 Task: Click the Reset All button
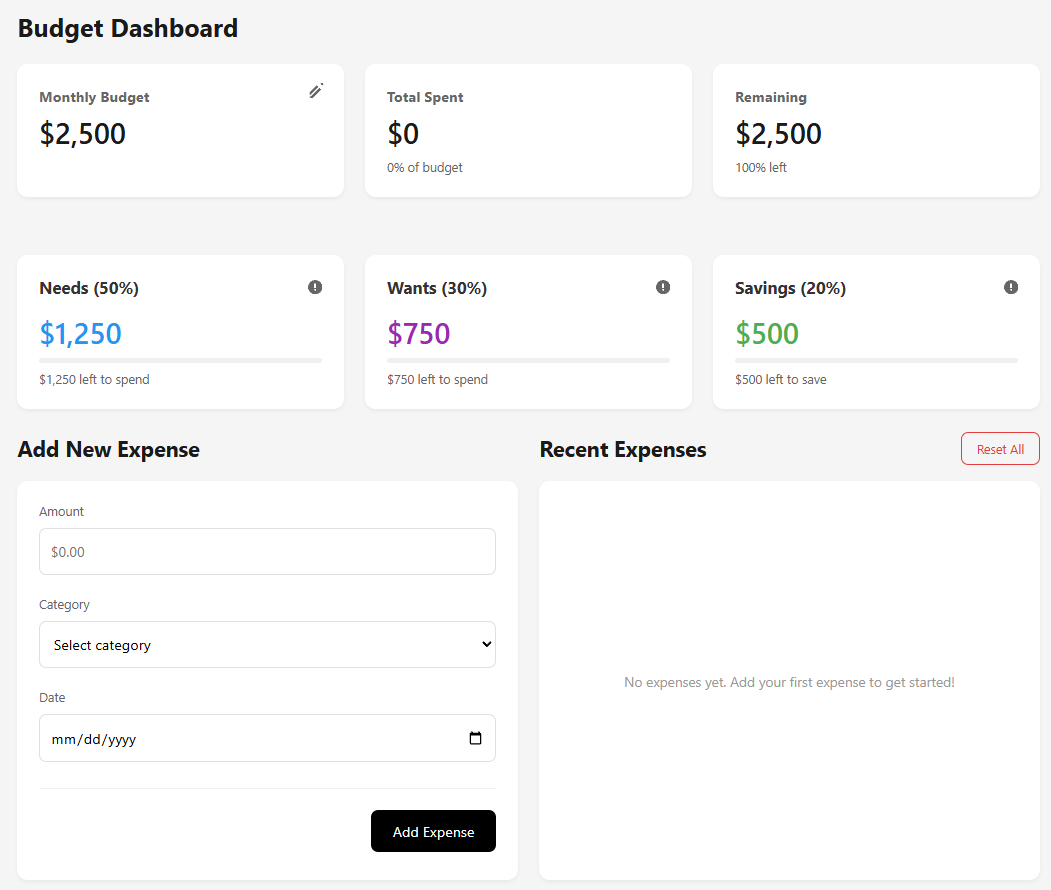pyautogui.click(x=1000, y=449)
